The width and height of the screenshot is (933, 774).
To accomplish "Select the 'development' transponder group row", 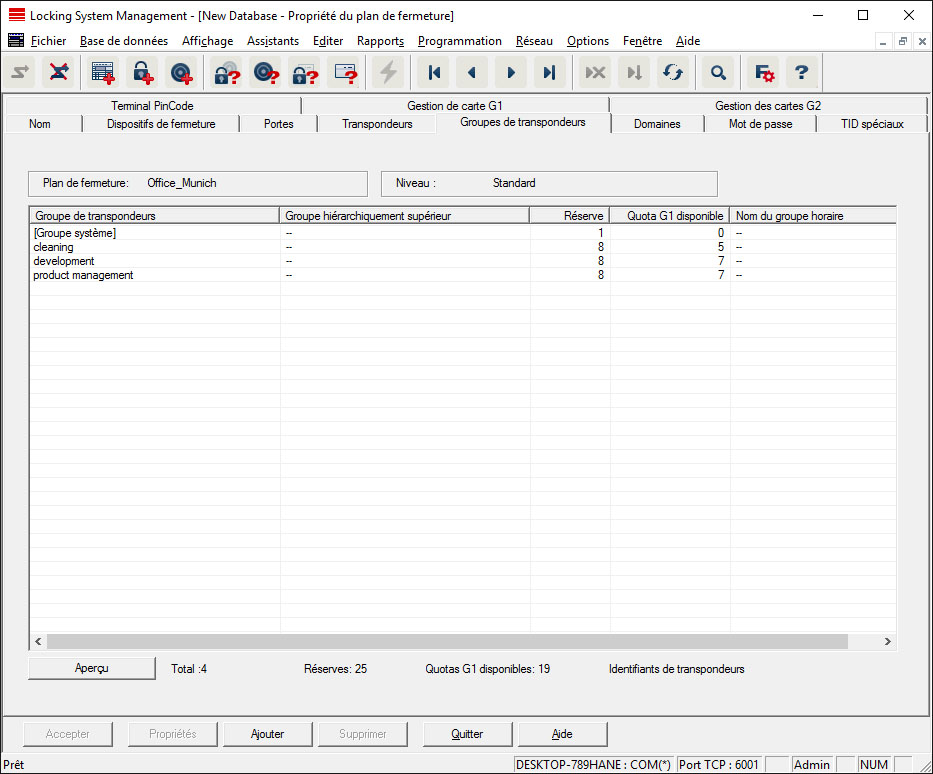I will click(x=64, y=261).
